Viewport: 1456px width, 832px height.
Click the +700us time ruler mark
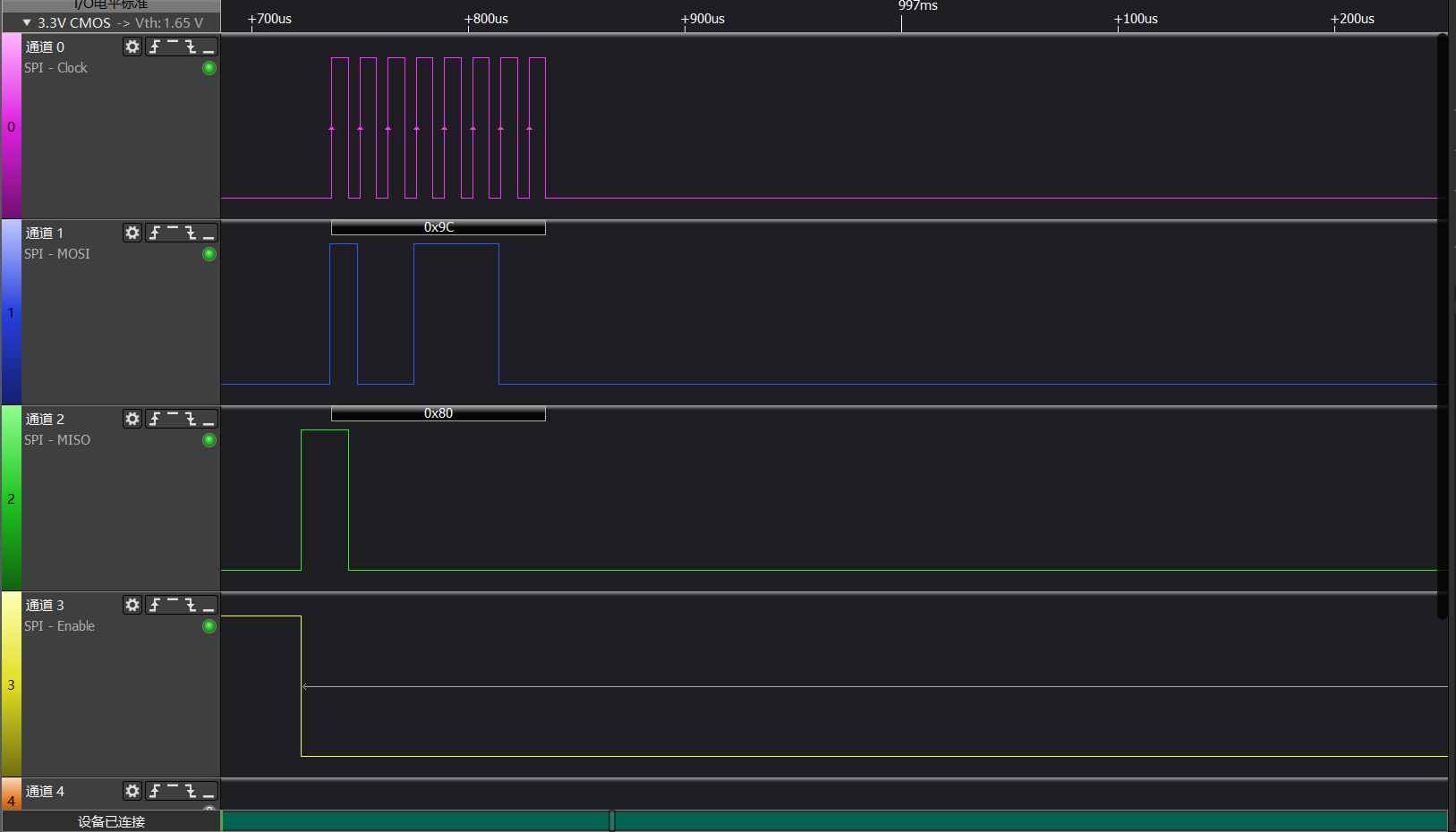[x=269, y=19]
